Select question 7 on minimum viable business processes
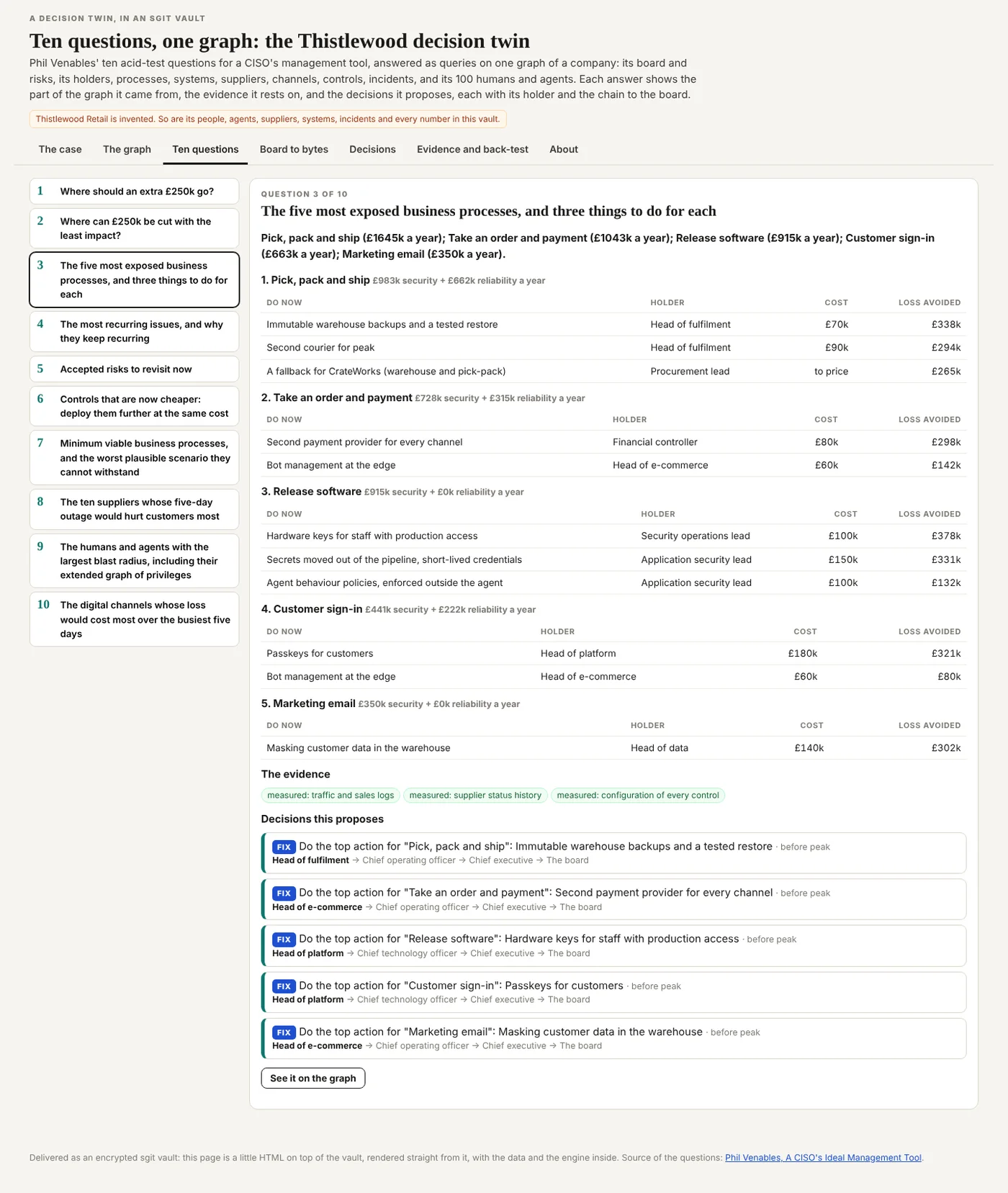The image size is (1008, 1193). pos(134,457)
